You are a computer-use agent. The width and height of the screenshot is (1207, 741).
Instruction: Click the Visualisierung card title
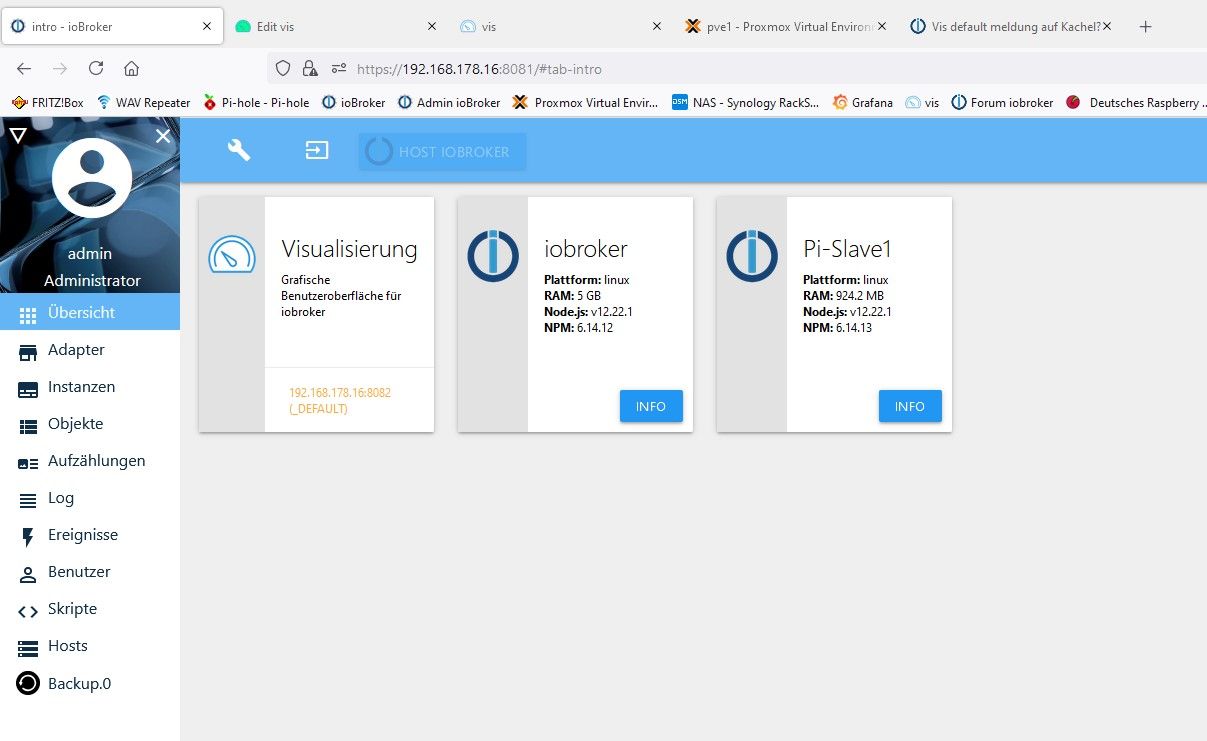pos(349,249)
